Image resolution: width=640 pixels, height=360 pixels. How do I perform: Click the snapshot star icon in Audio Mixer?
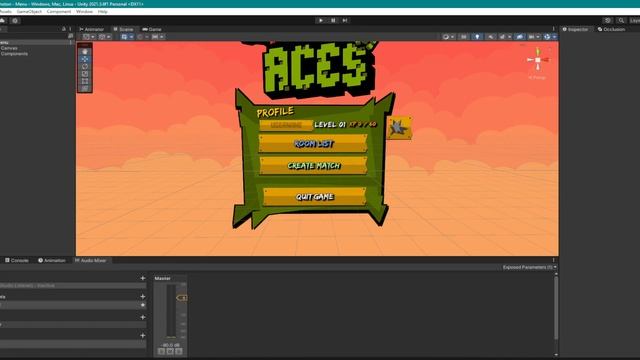(142, 305)
